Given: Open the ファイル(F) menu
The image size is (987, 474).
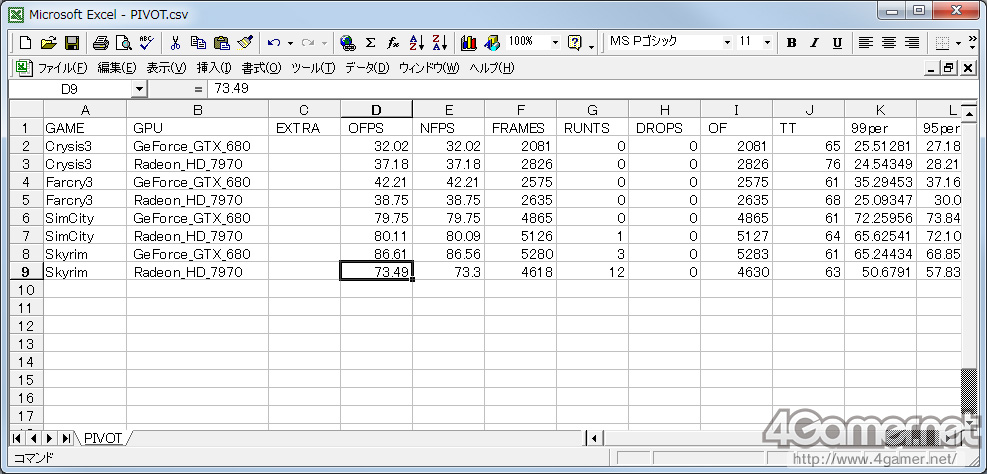Looking at the screenshot, I should (x=63, y=68).
